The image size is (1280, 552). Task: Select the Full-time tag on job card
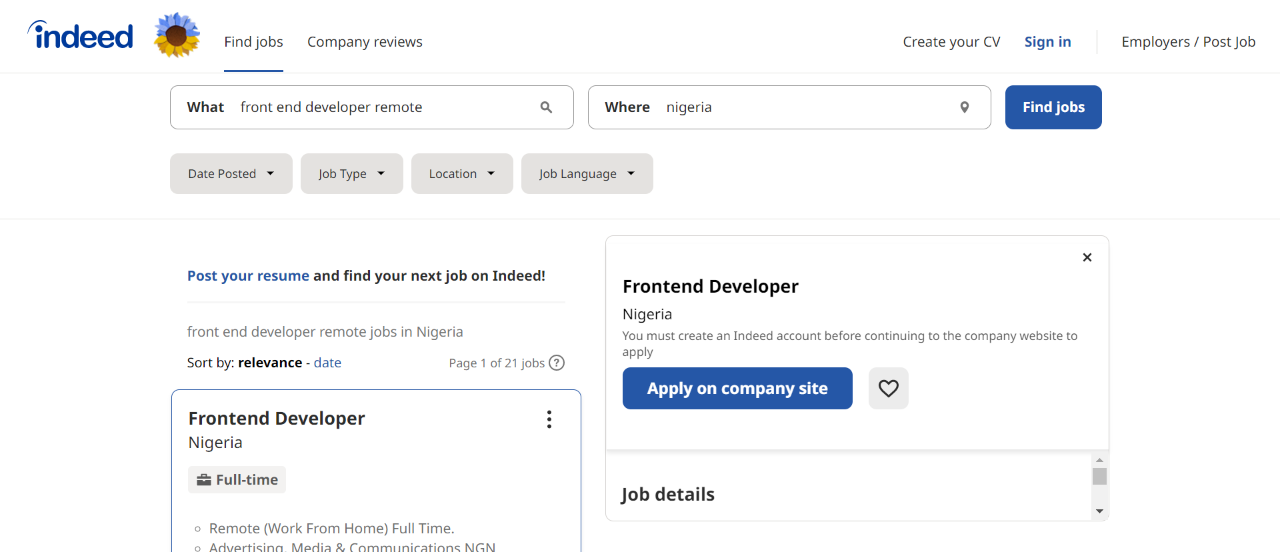click(x=237, y=480)
